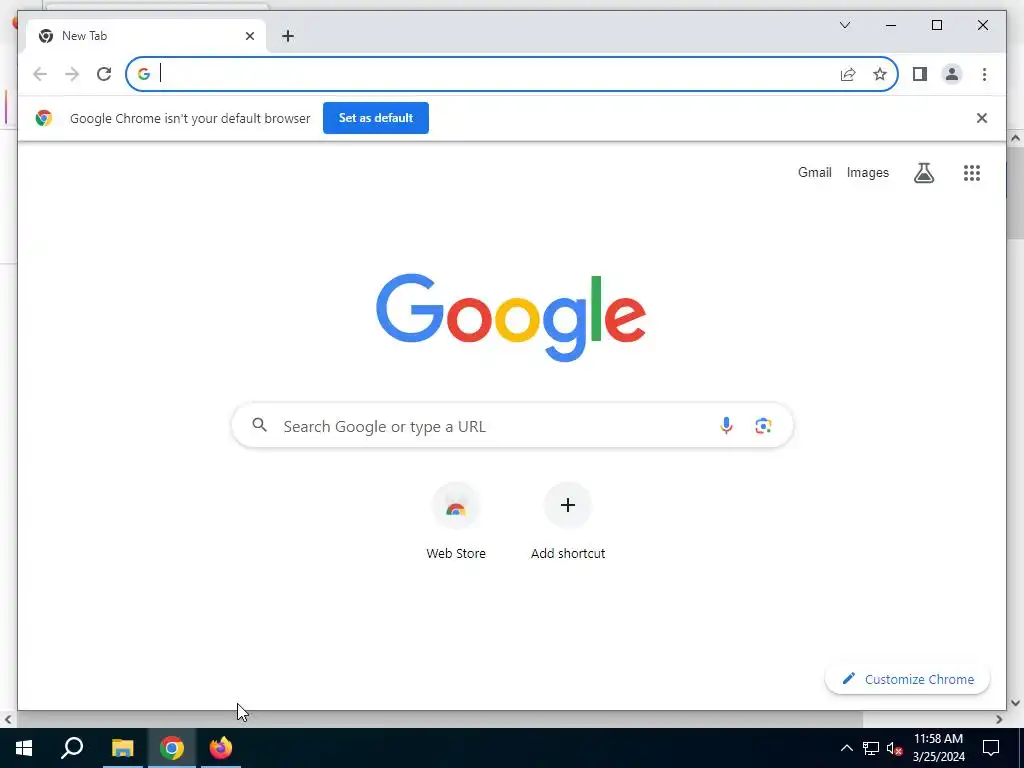Focus the Search Google or type a URL box
This screenshot has width=1024, height=768.
coord(513,426)
